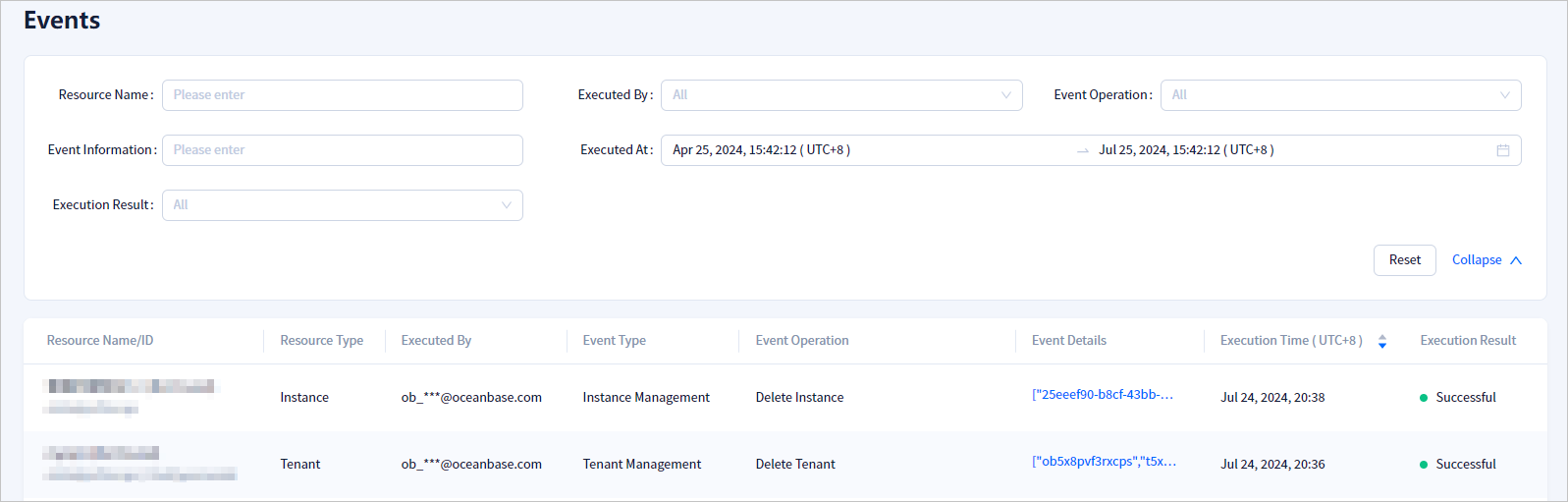Click the arrow between the date range

pyautogui.click(x=1082, y=150)
